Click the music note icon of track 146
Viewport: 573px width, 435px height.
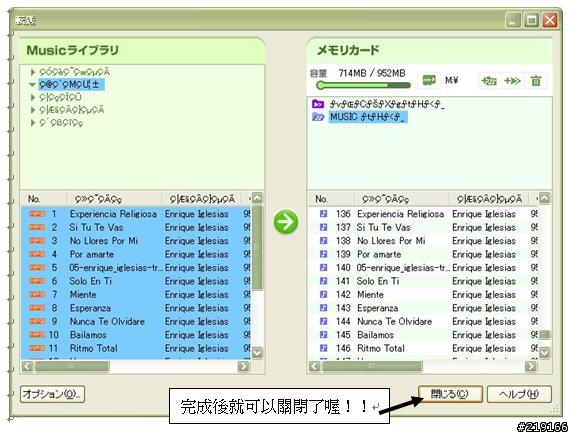tap(323, 348)
